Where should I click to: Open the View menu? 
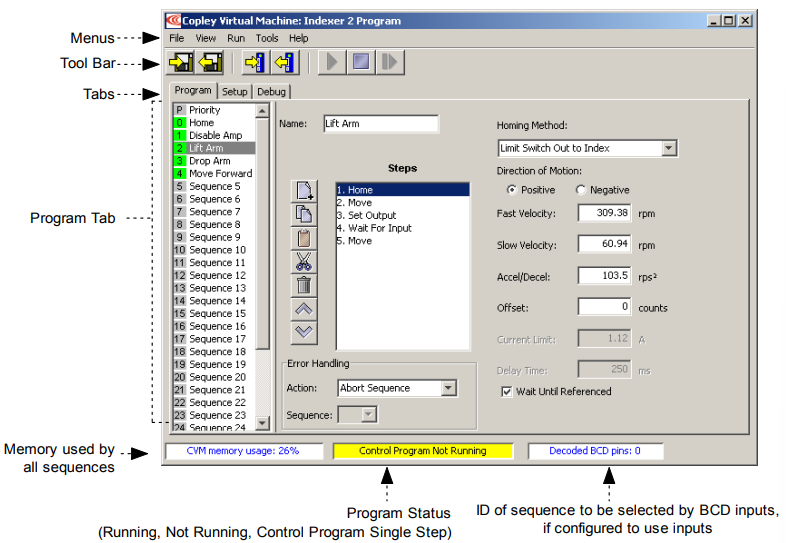[206, 38]
